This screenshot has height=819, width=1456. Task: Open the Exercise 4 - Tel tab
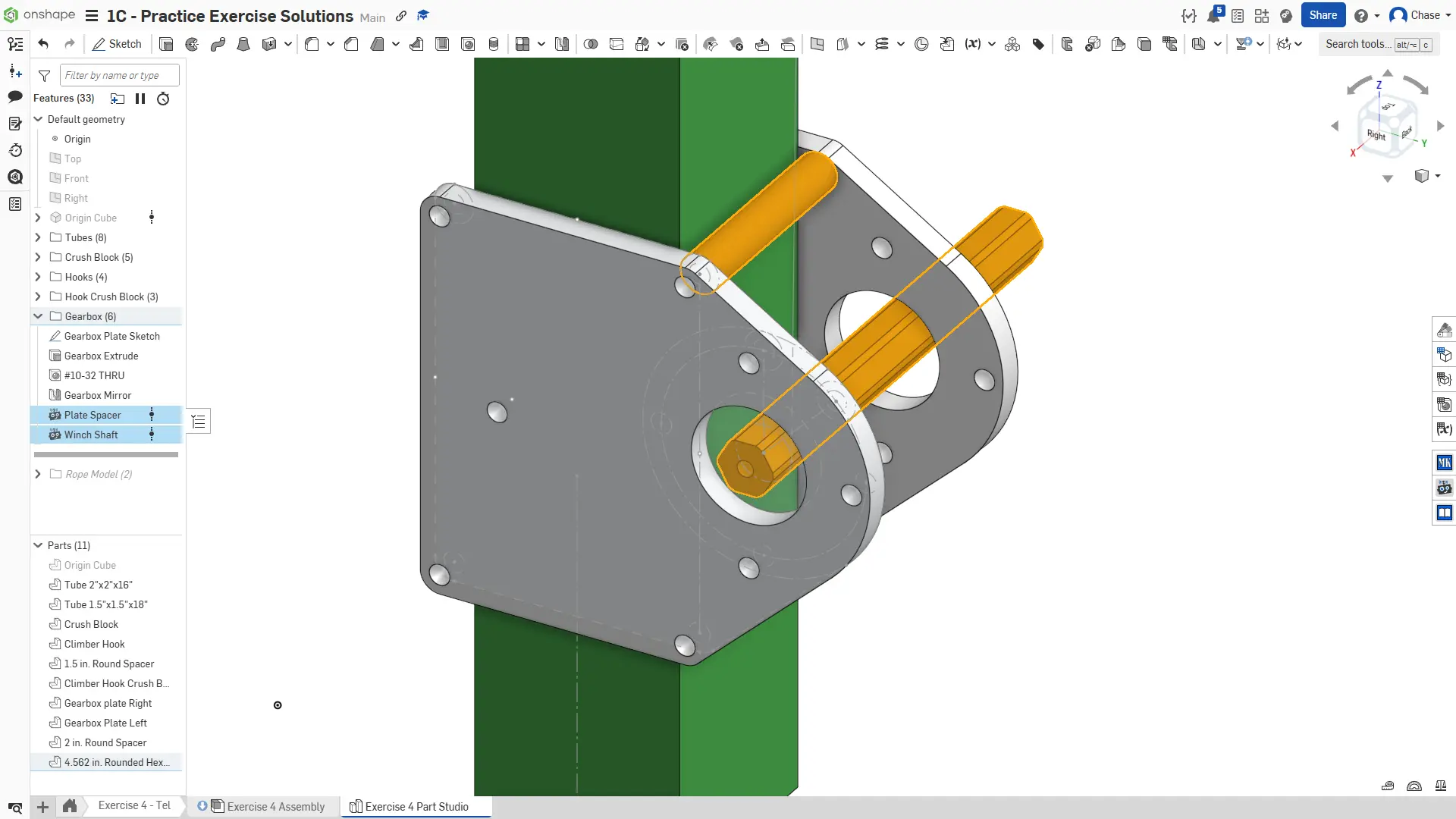[134, 805]
